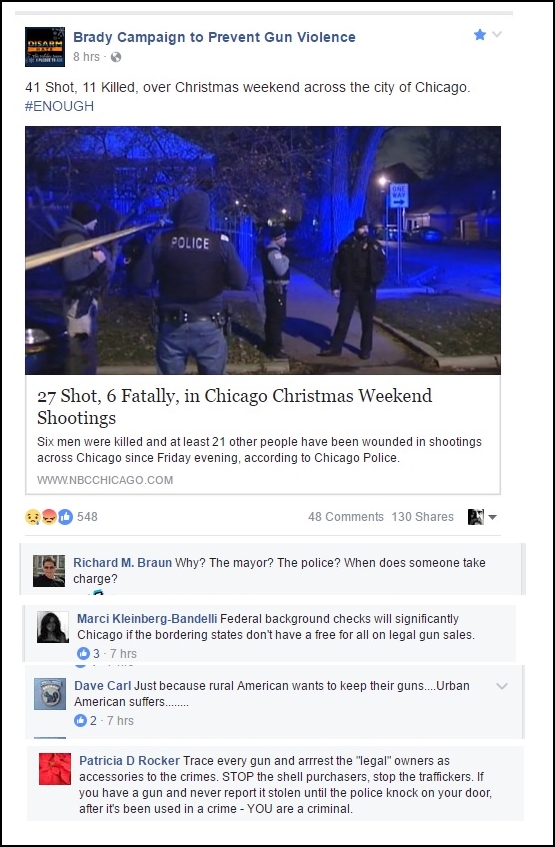Click the blue star icon on the post
The image size is (555, 847).
pos(479,35)
